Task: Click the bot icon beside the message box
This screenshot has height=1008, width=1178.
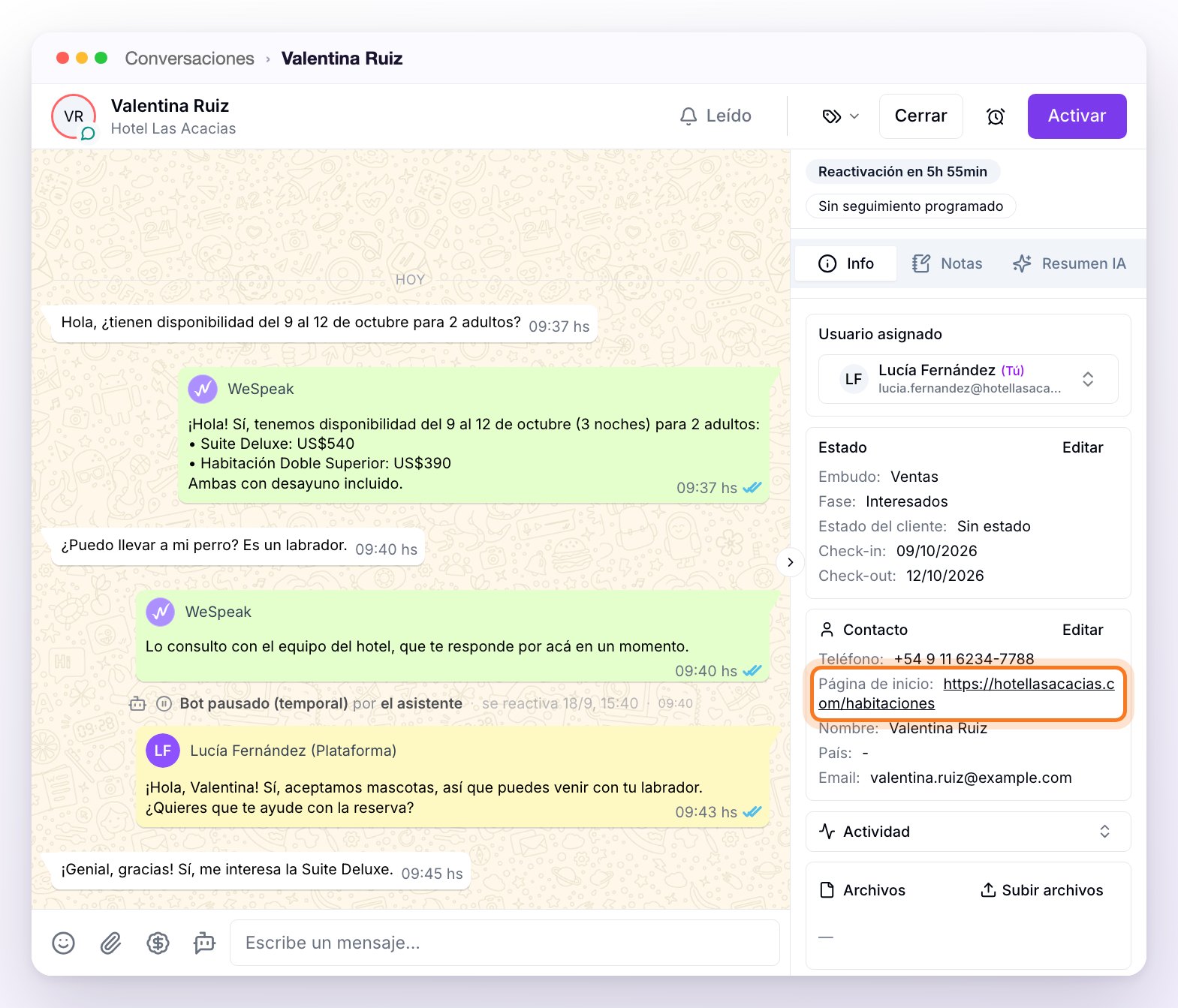Action: (x=204, y=943)
